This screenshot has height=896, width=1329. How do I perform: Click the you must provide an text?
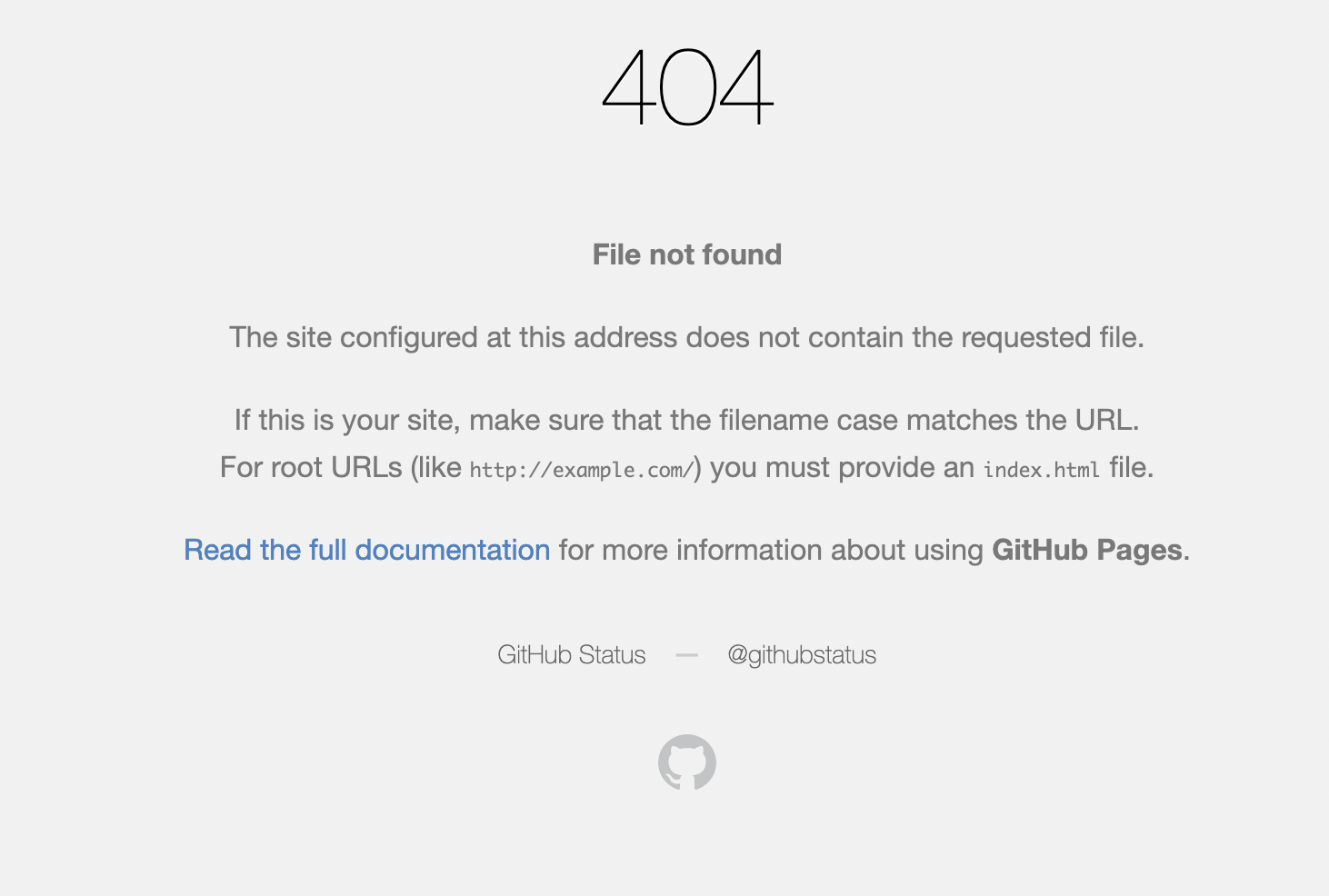click(842, 467)
